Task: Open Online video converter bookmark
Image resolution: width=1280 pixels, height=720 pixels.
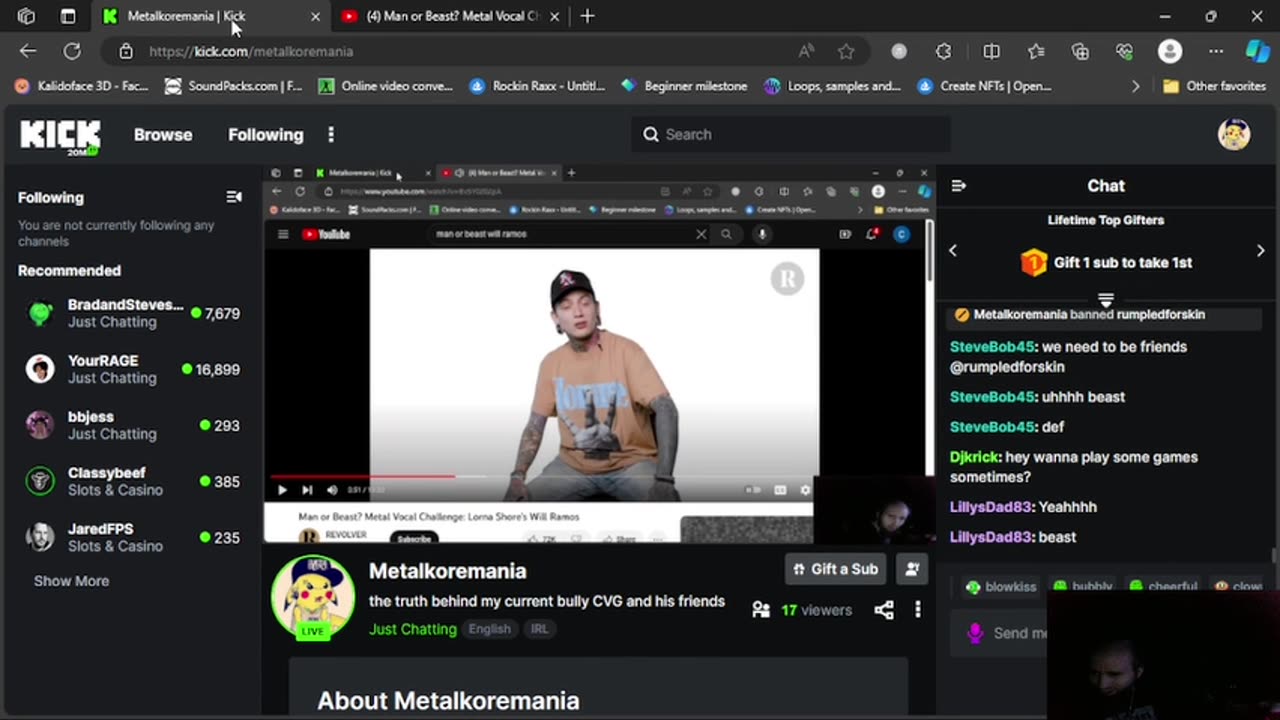Action: pos(386,86)
